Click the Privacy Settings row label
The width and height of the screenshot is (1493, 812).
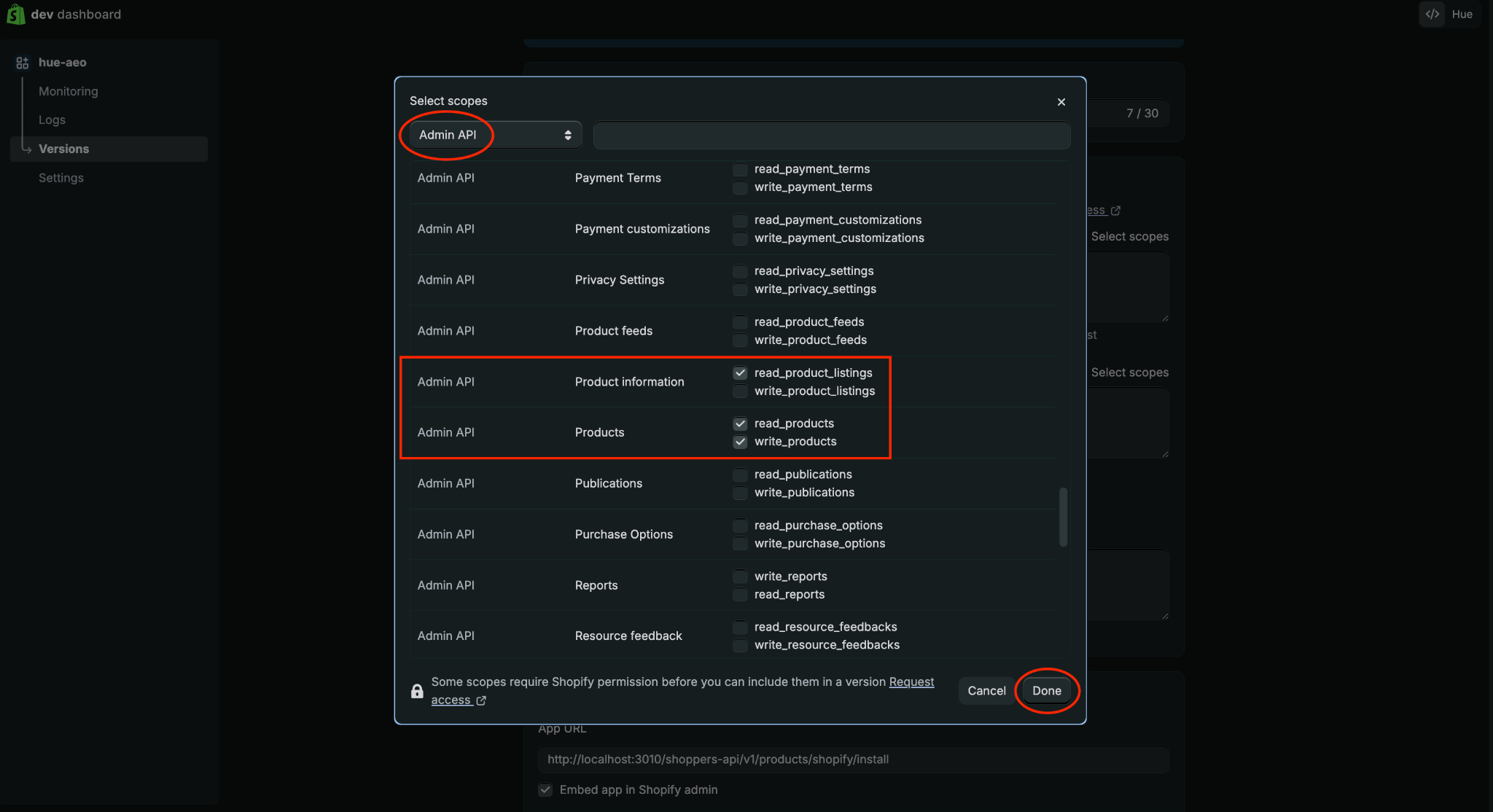click(620, 280)
